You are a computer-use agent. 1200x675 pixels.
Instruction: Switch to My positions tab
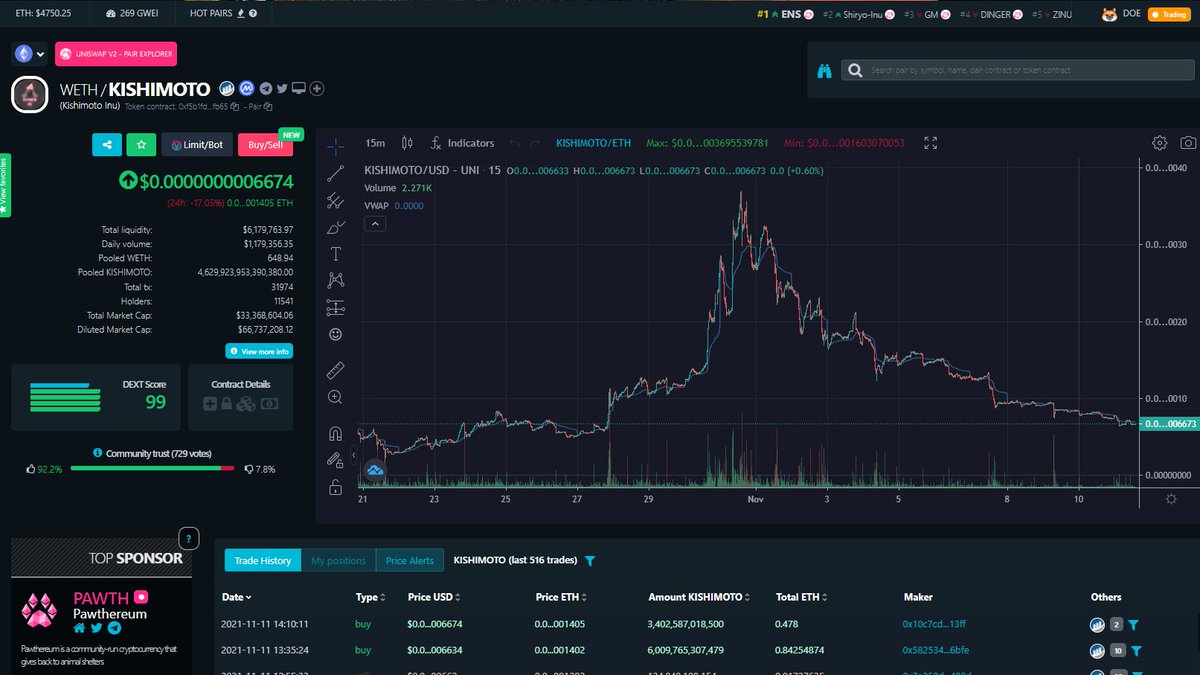[x=338, y=561]
